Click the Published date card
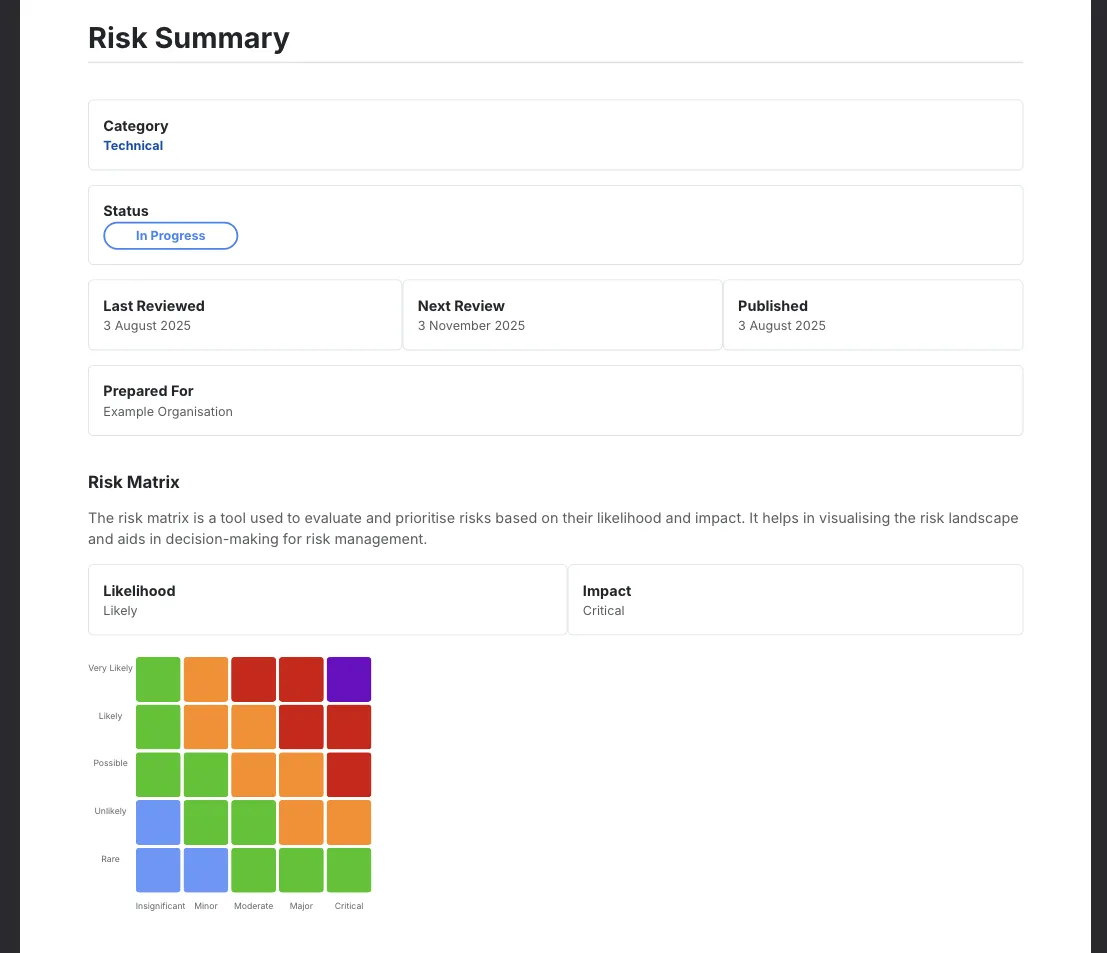 pyautogui.click(x=873, y=314)
